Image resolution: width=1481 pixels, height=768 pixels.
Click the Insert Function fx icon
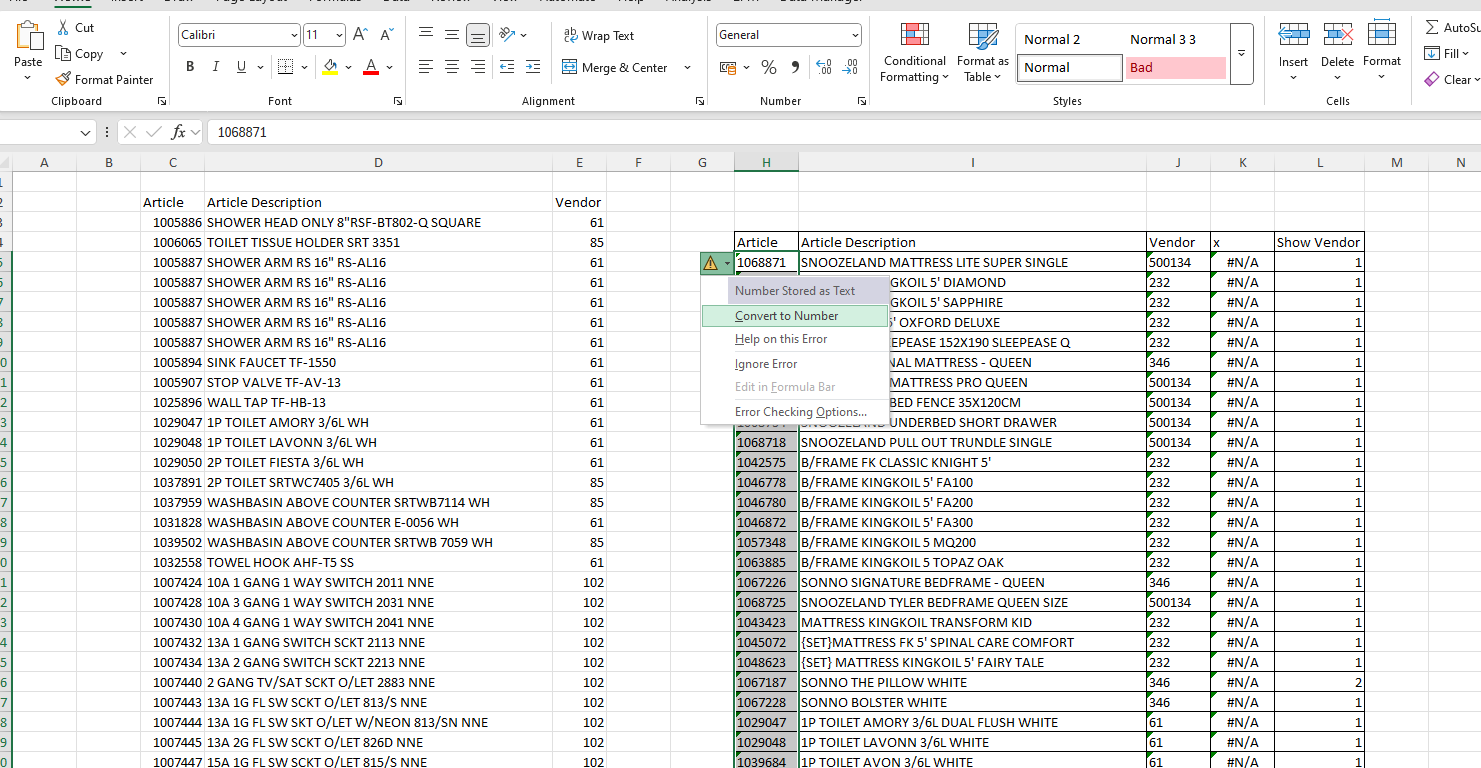179,132
